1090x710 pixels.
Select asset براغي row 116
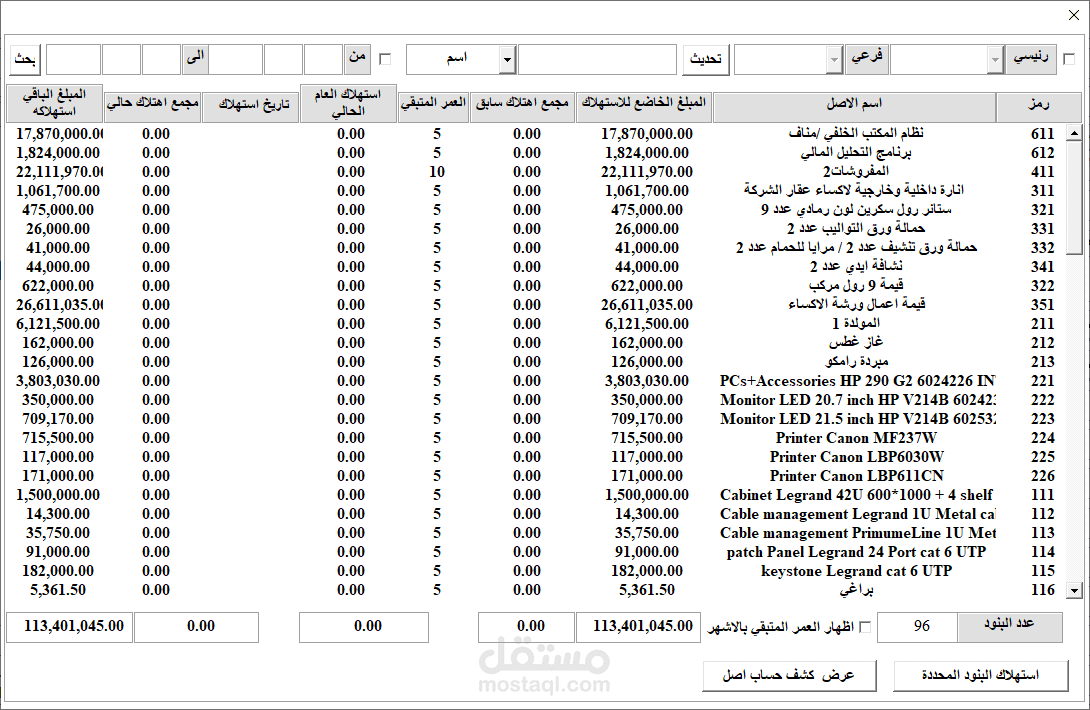point(536,590)
